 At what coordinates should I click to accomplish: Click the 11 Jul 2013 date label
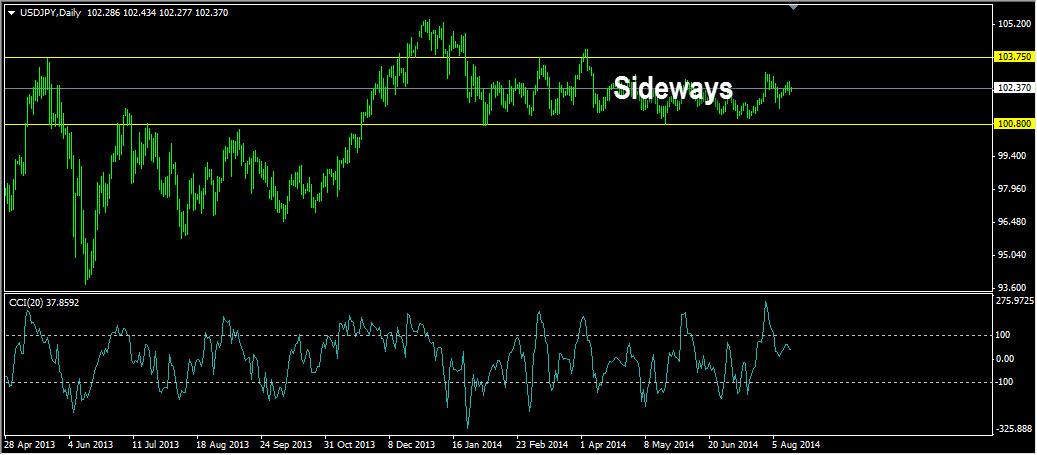[x=155, y=445]
